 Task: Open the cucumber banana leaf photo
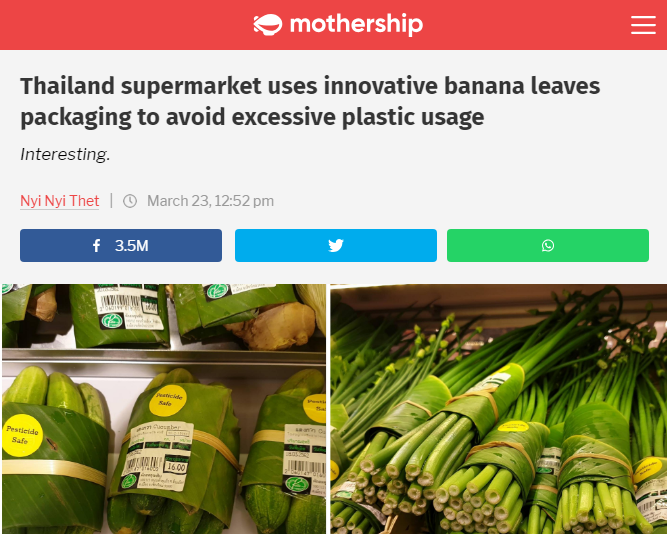coord(164,409)
